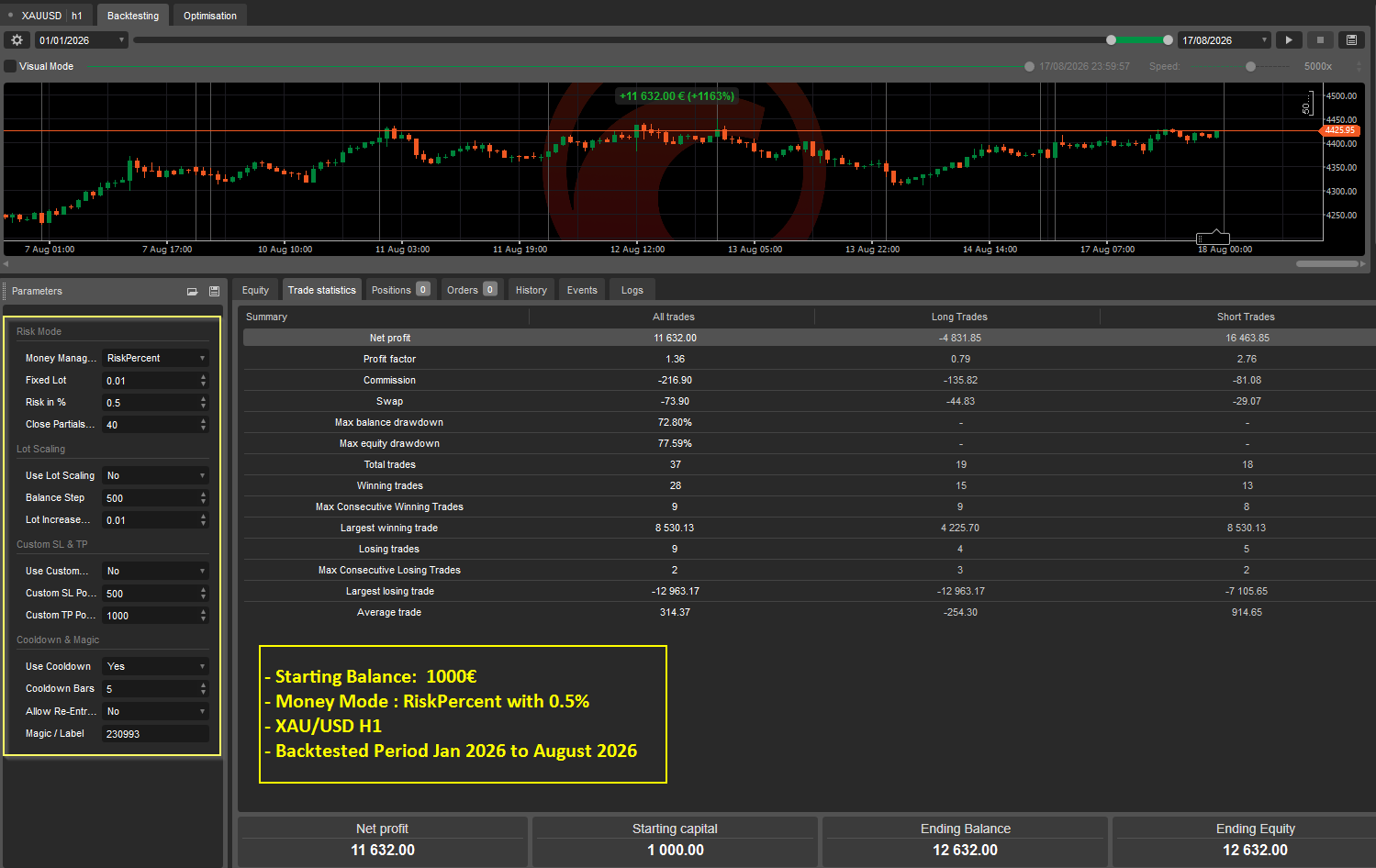
Task: Click the Speed slider handle
Action: coord(1250,66)
